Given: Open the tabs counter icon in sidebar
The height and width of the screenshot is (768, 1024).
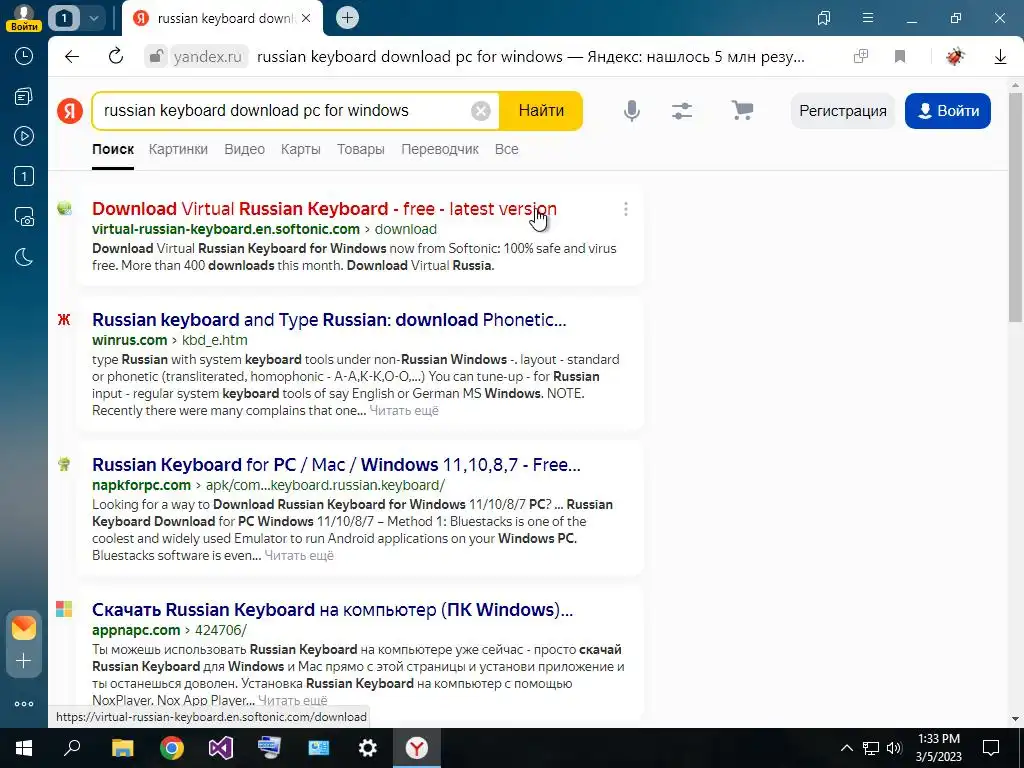Looking at the screenshot, I should [24, 176].
